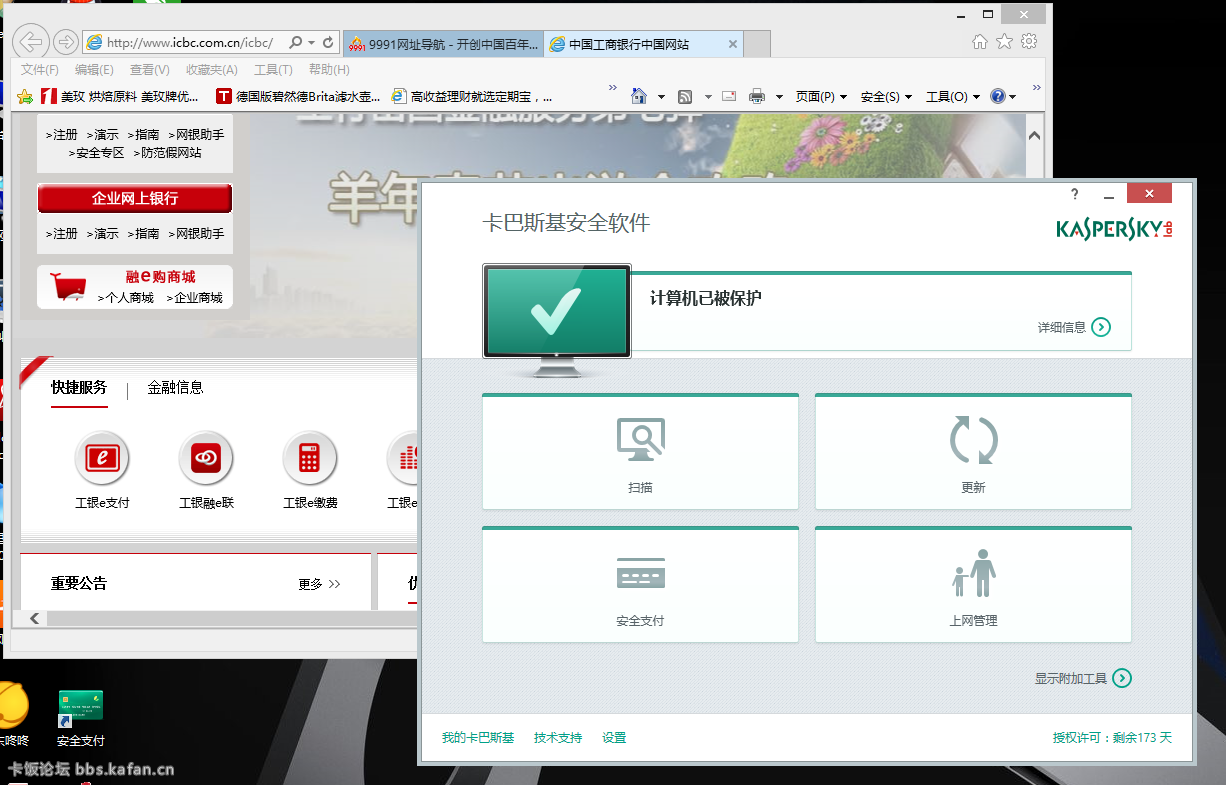1226x785 pixels.
Task: Click the address bar search magnifier
Action: 296,43
